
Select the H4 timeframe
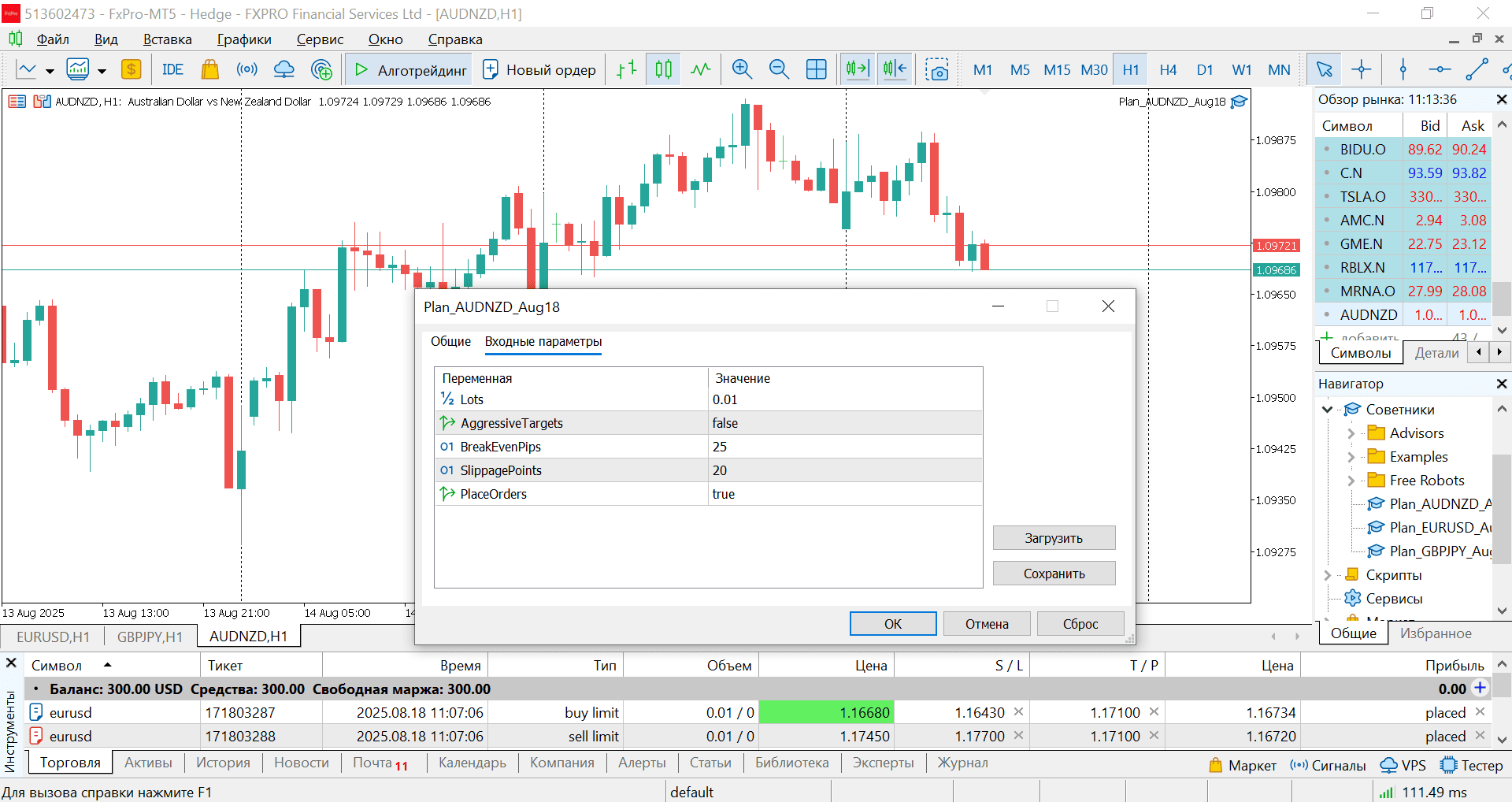(x=1168, y=69)
